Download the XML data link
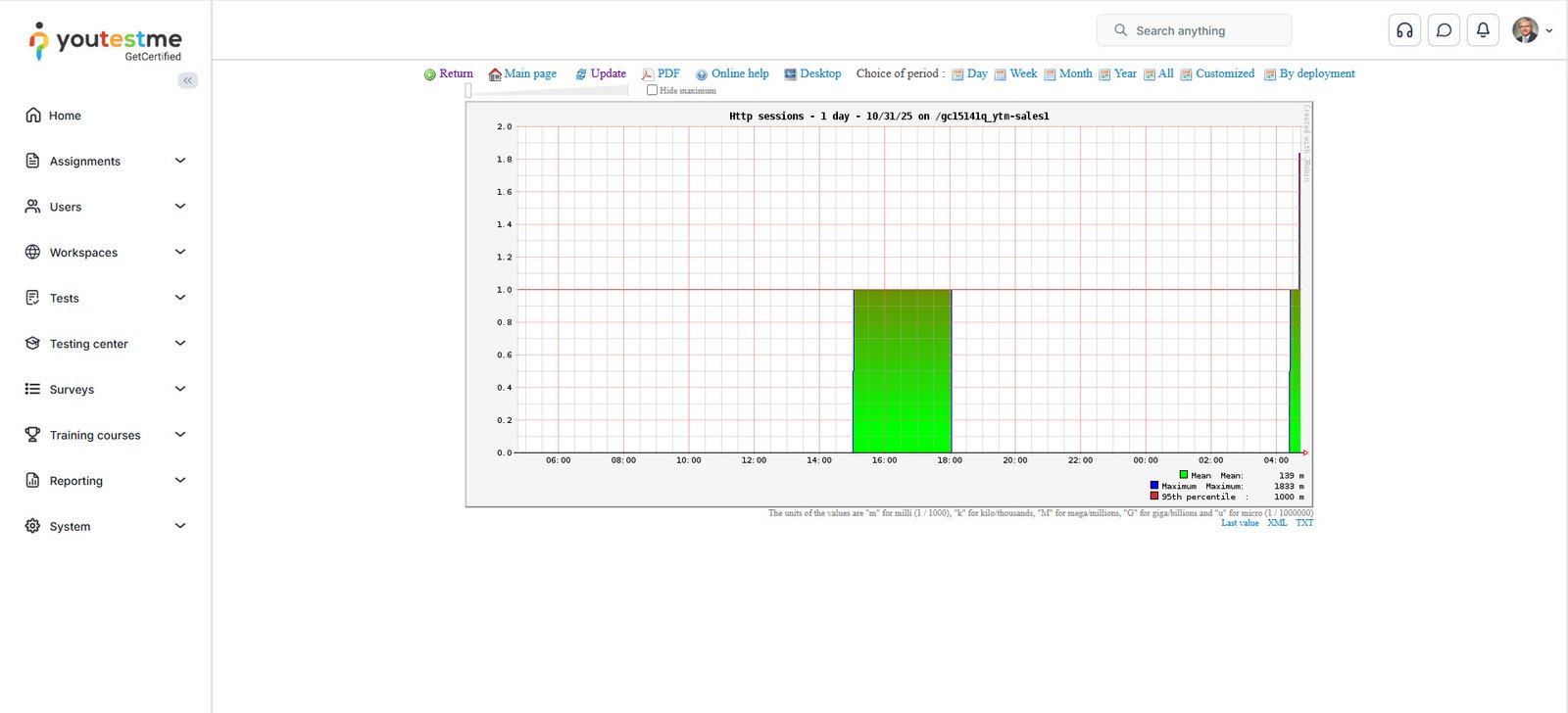Viewport: 1568px width, 713px height. [x=1277, y=523]
